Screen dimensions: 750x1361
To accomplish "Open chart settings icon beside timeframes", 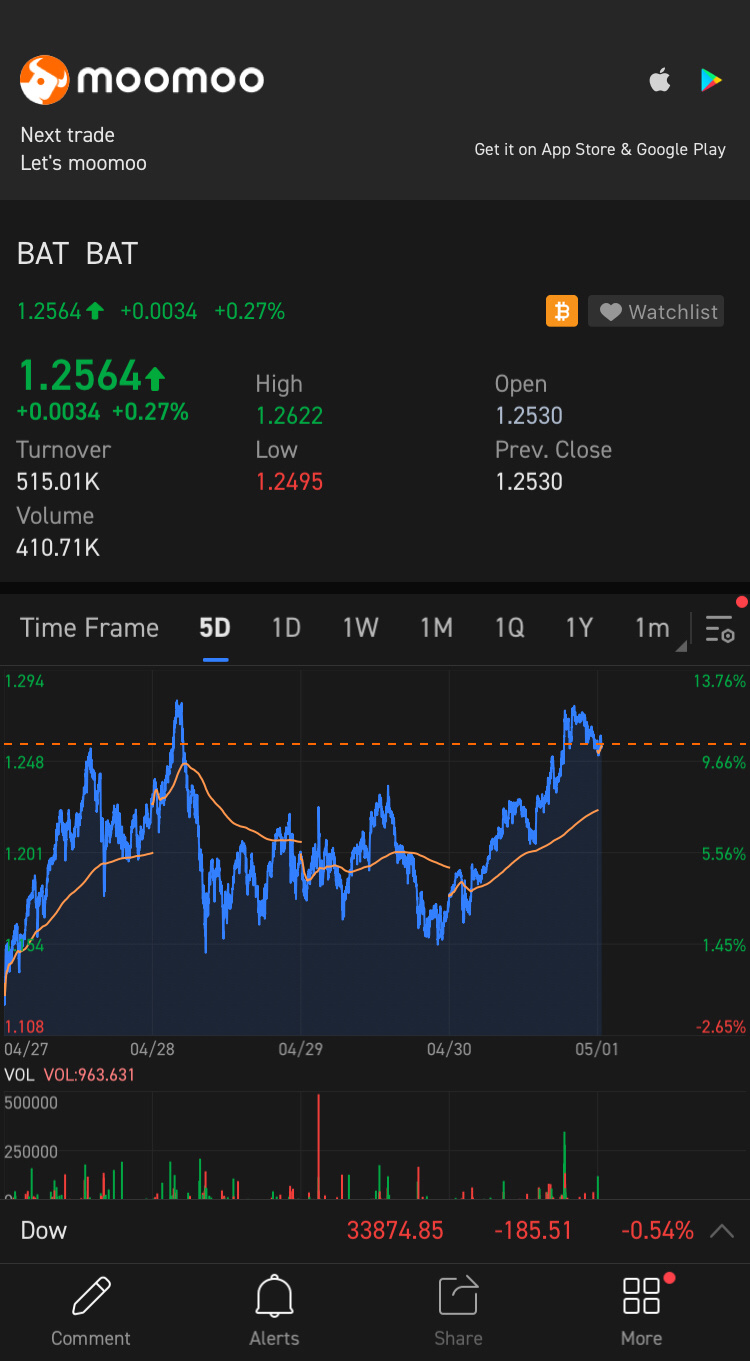I will click(x=720, y=629).
